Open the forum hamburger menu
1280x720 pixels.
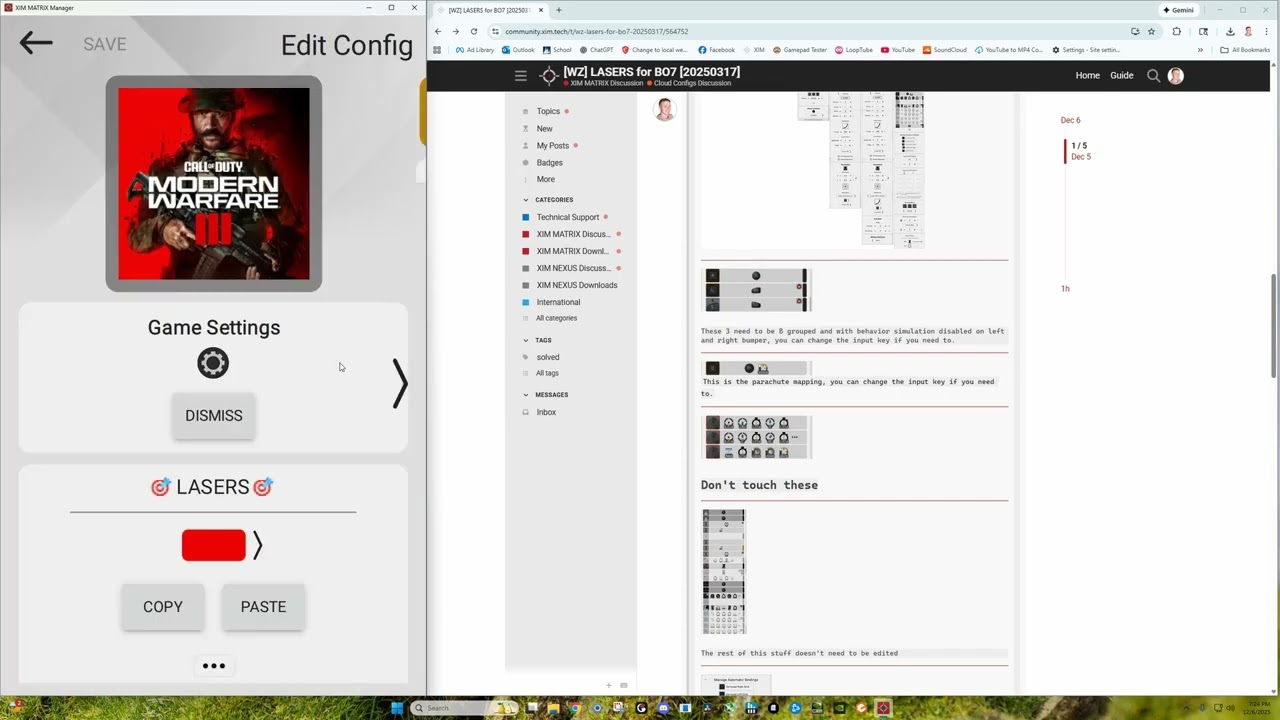520,75
